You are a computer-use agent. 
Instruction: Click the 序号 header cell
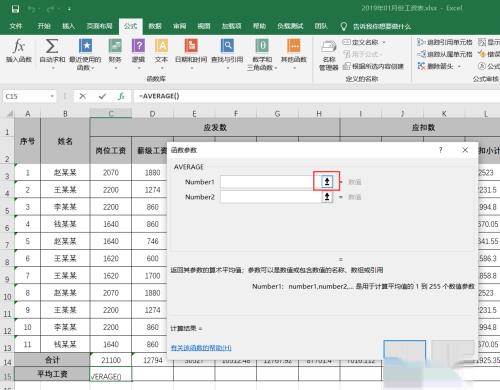tap(27, 141)
